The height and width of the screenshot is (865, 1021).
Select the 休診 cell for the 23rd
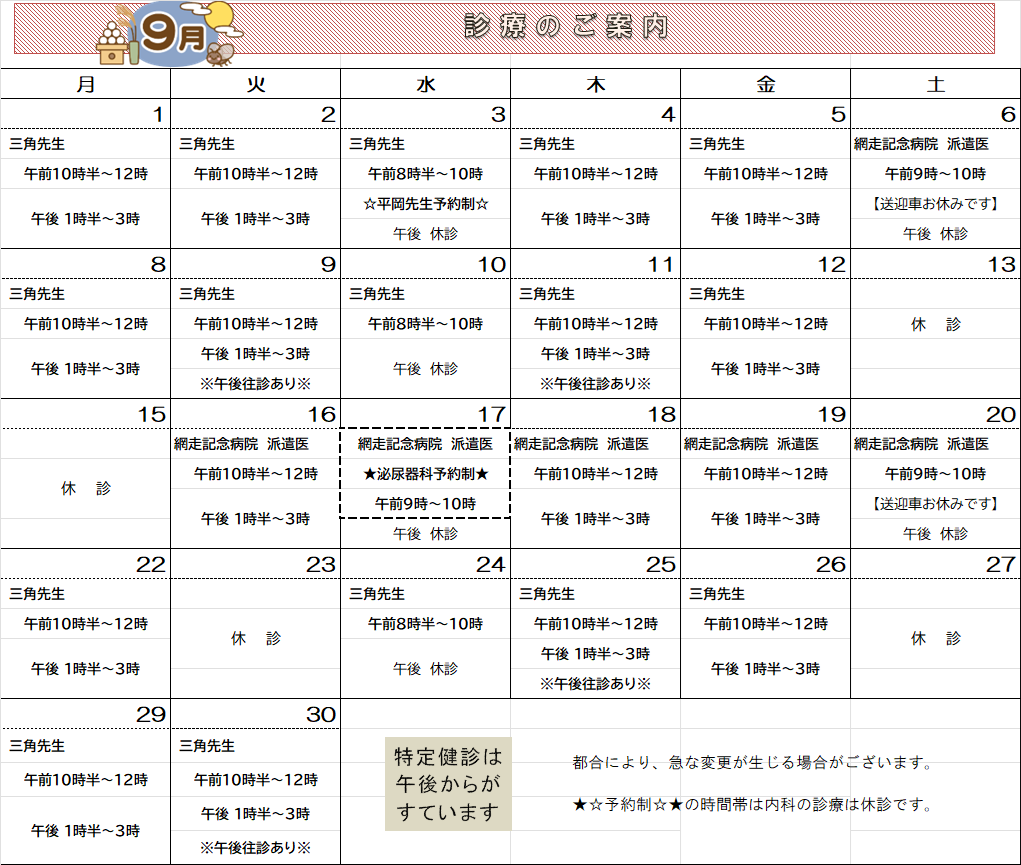click(x=256, y=638)
